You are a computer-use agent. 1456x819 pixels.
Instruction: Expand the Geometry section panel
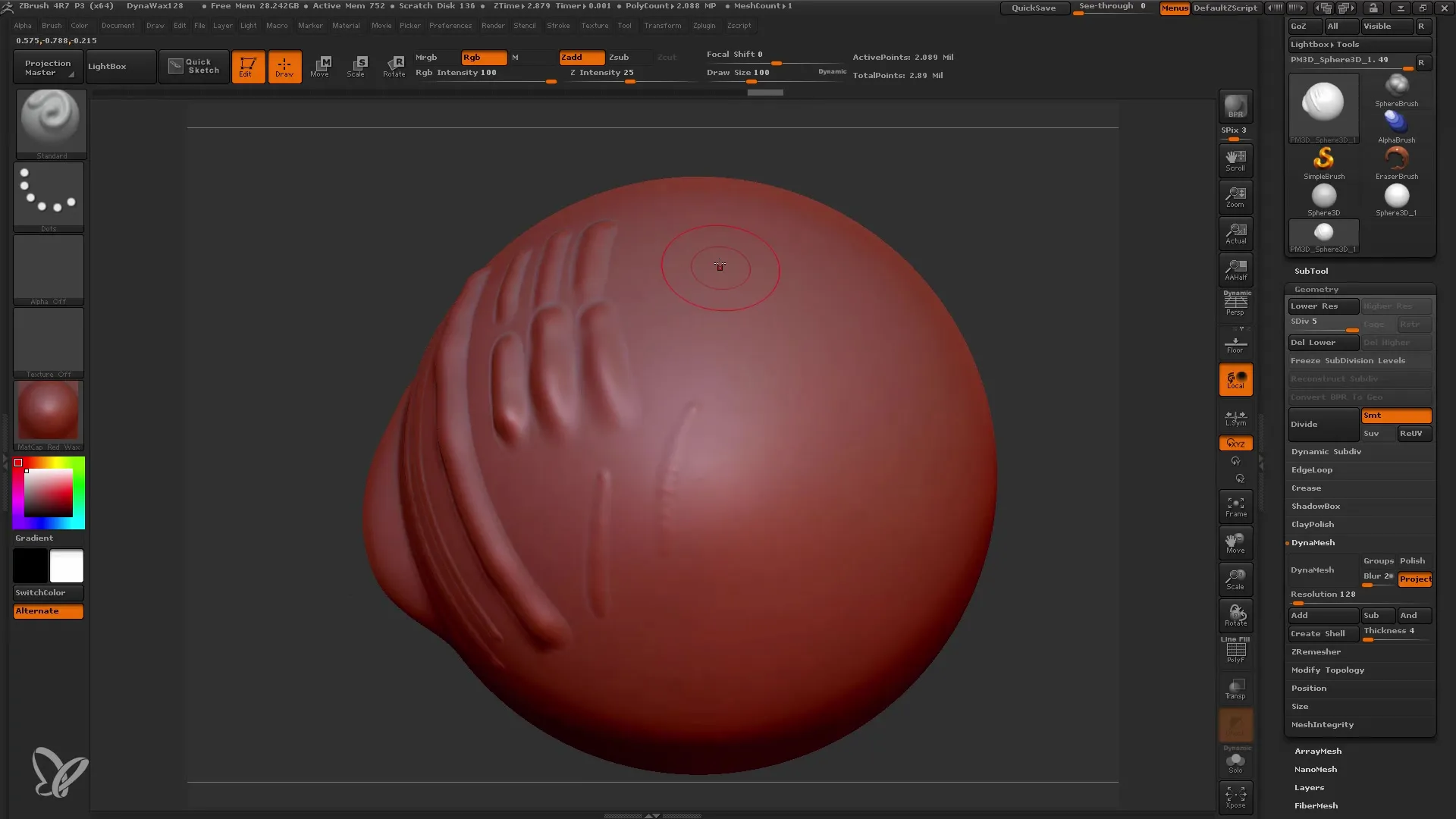[1315, 288]
